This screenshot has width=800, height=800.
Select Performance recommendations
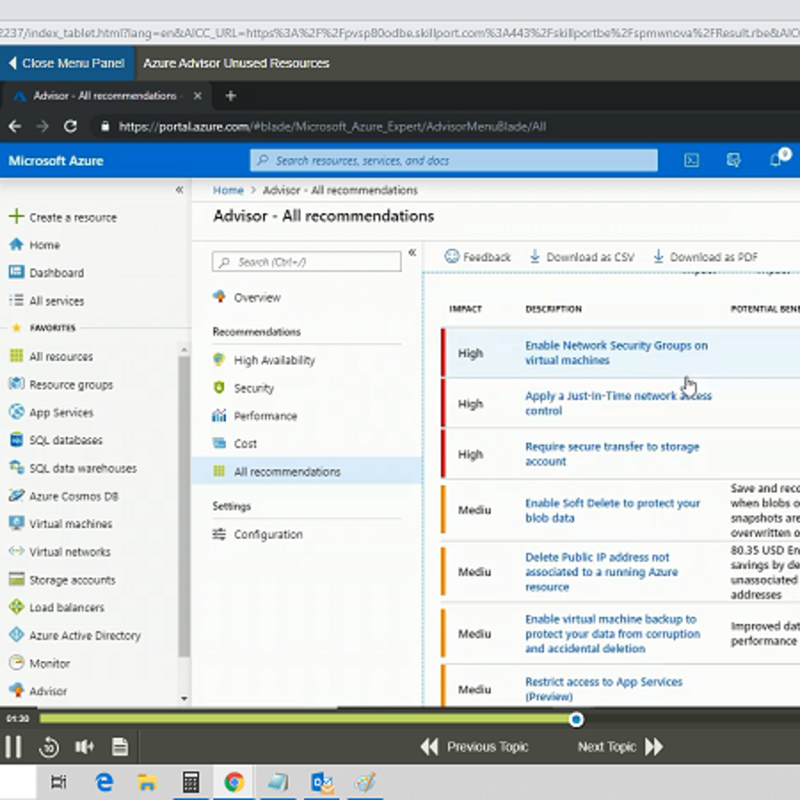(255, 416)
